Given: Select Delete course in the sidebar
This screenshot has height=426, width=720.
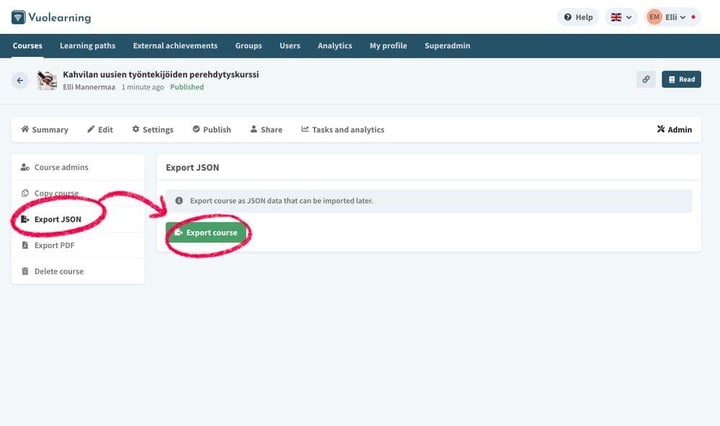Looking at the screenshot, I should click(78, 271).
